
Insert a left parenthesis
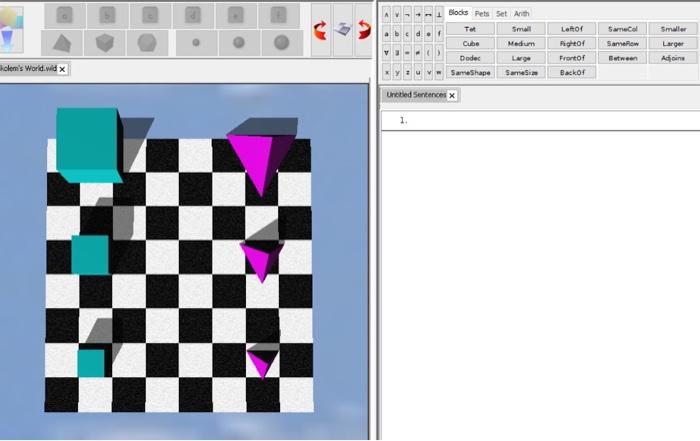[x=429, y=53]
